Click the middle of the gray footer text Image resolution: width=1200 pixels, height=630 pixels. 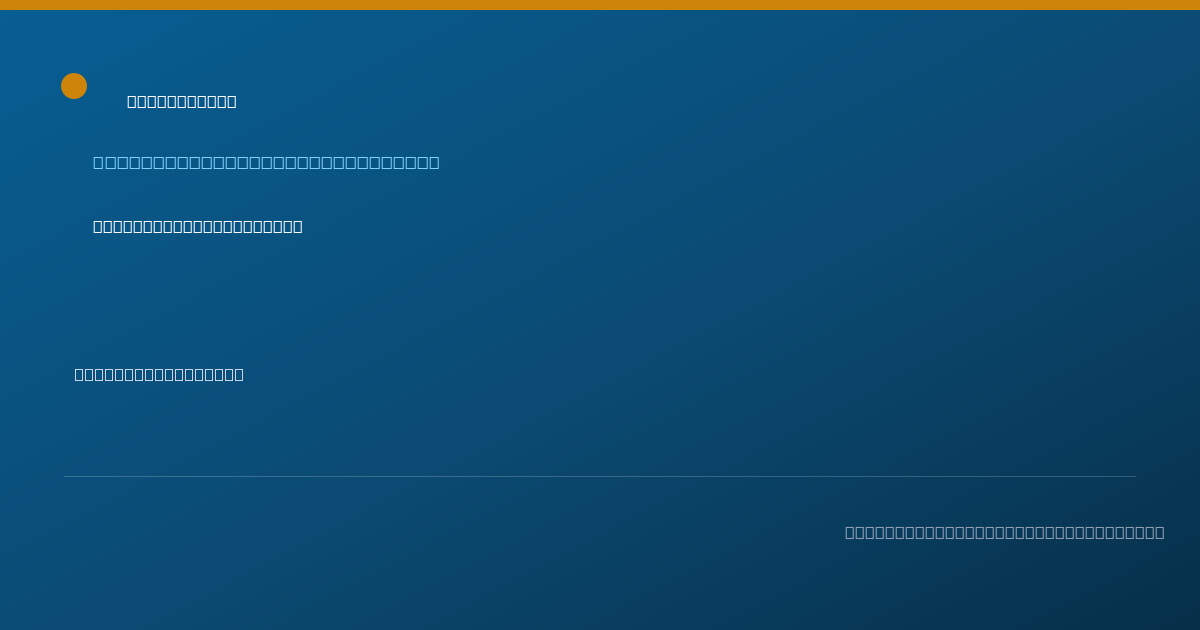[x=1005, y=532]
